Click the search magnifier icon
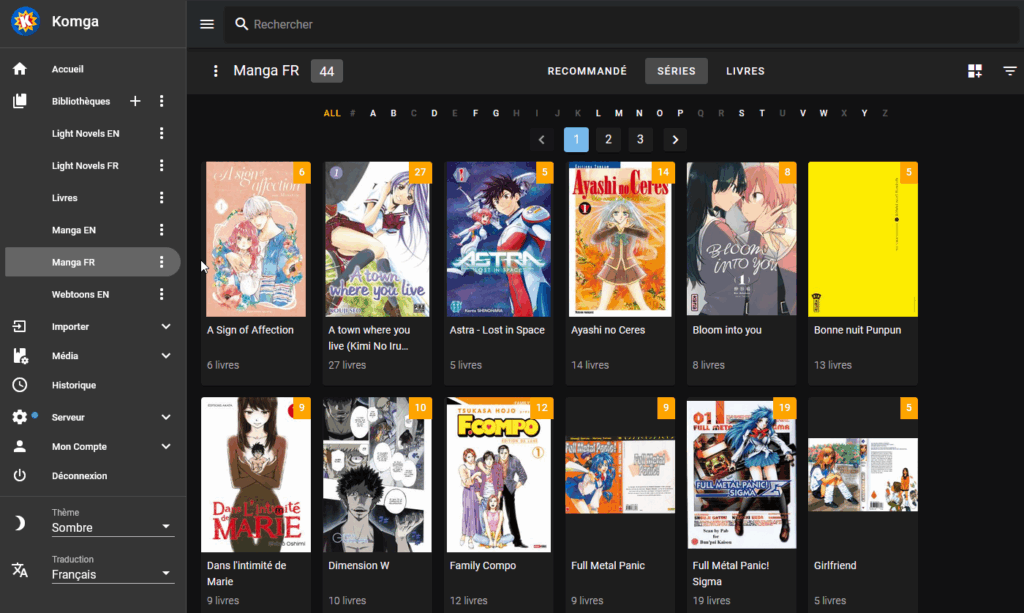Screen dimensions: 1024x613 click(x=242, y=24)
